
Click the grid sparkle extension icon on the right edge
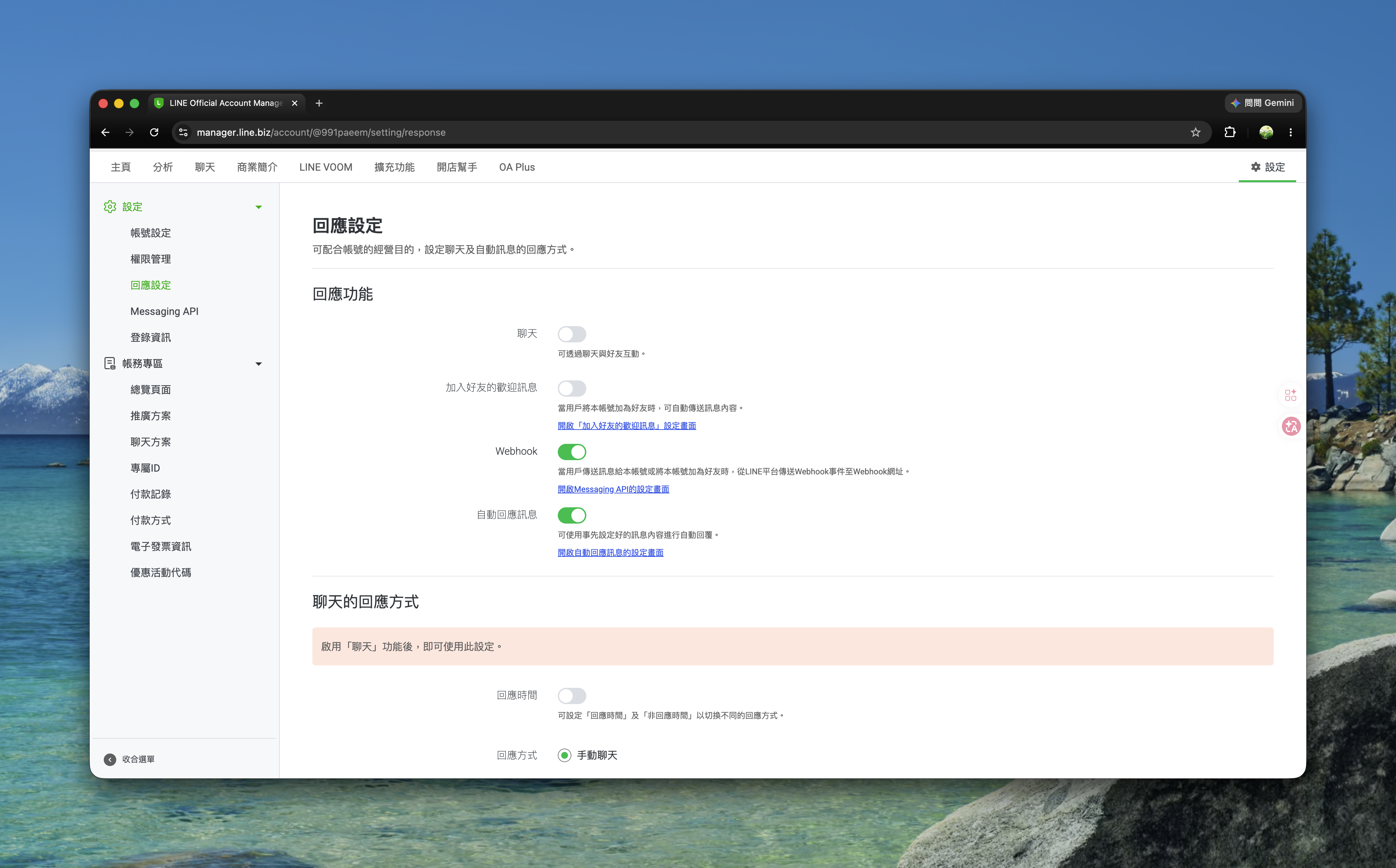1290,395
